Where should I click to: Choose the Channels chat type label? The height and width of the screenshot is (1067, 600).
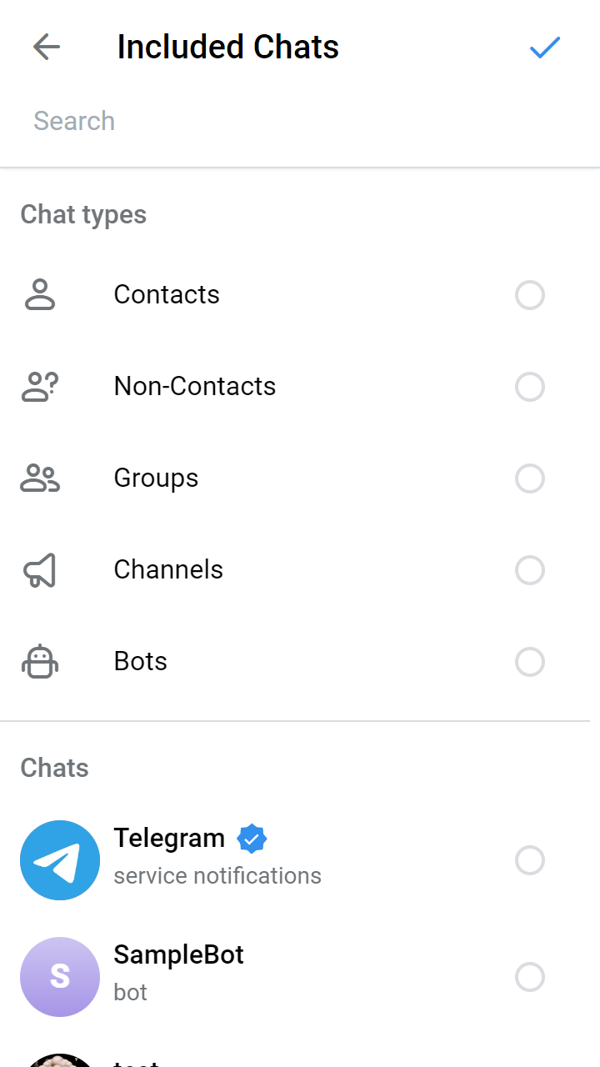(168, 570)
